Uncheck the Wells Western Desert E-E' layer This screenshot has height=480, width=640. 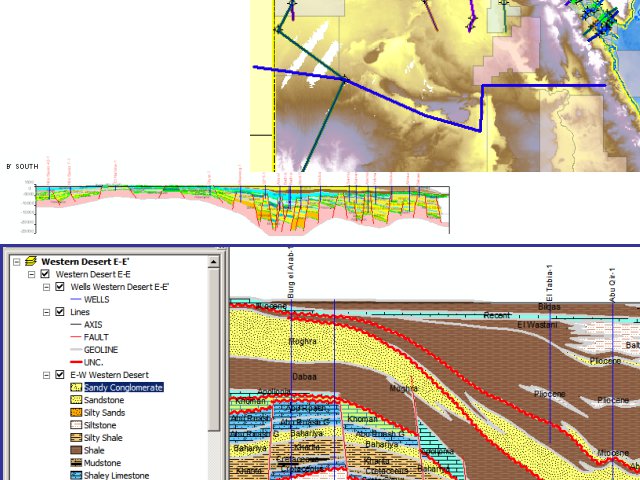60,287
